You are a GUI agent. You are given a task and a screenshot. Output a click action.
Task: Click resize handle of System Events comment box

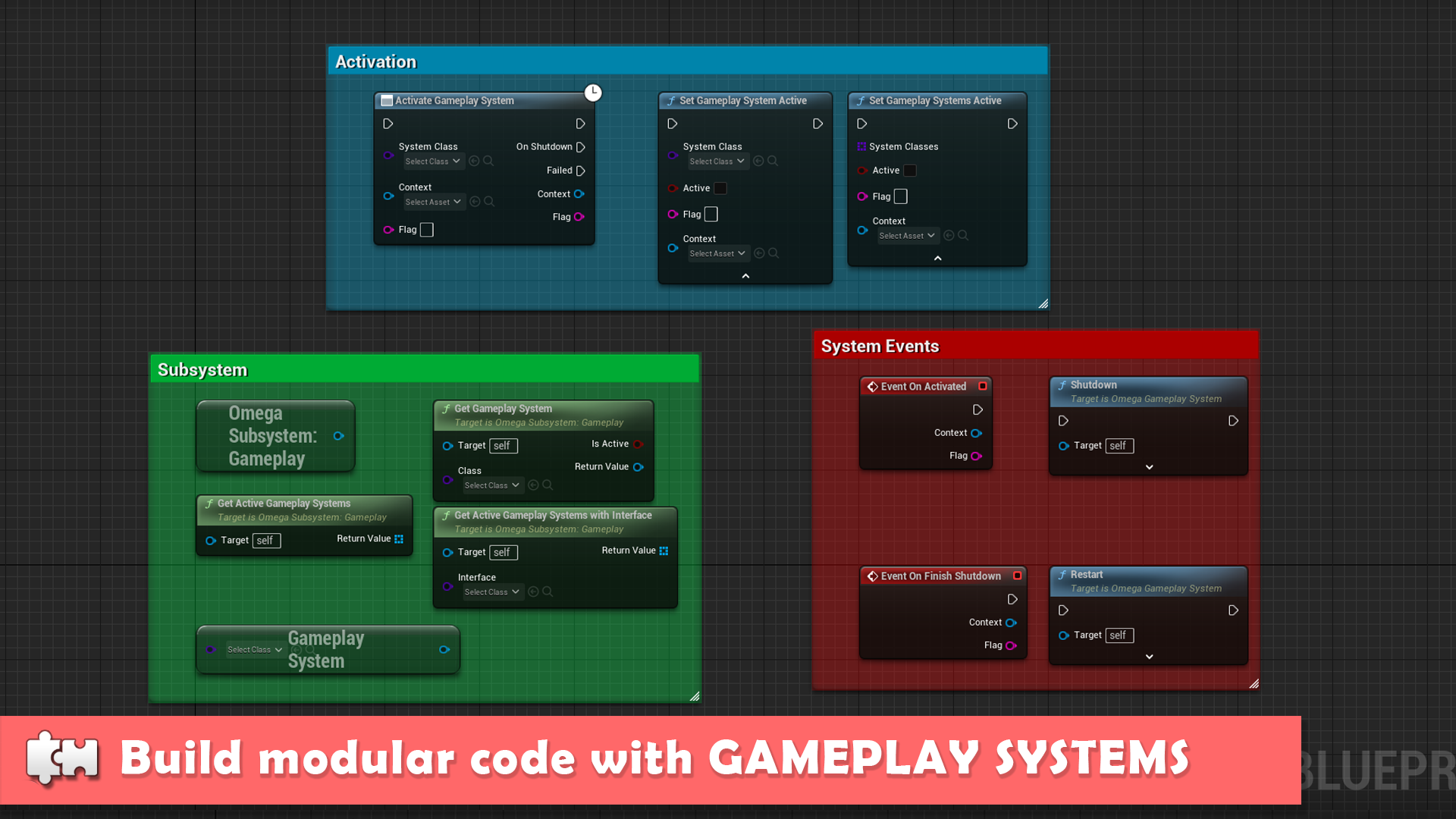coord(1254,684)
